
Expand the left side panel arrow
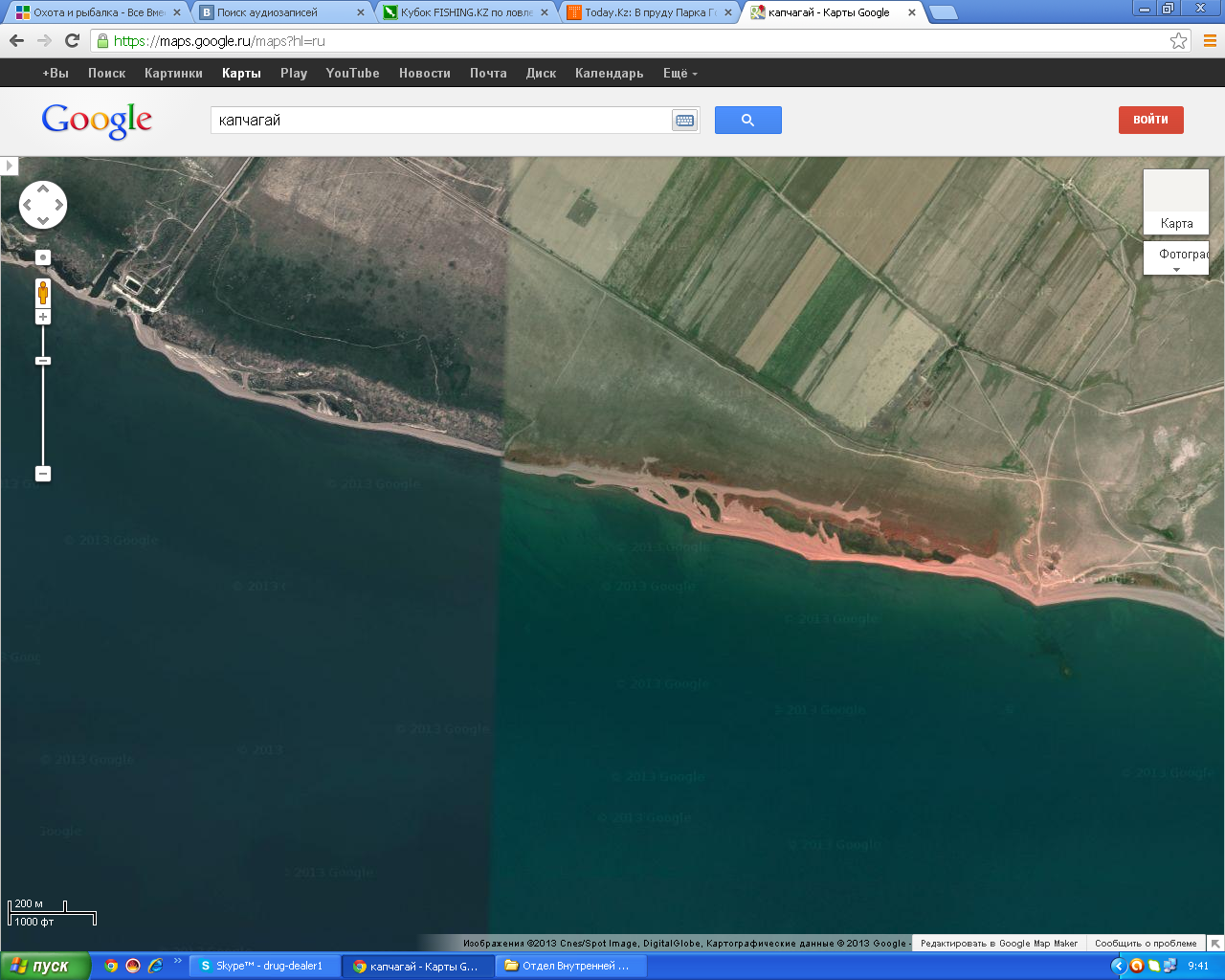[x=9, y=166]
